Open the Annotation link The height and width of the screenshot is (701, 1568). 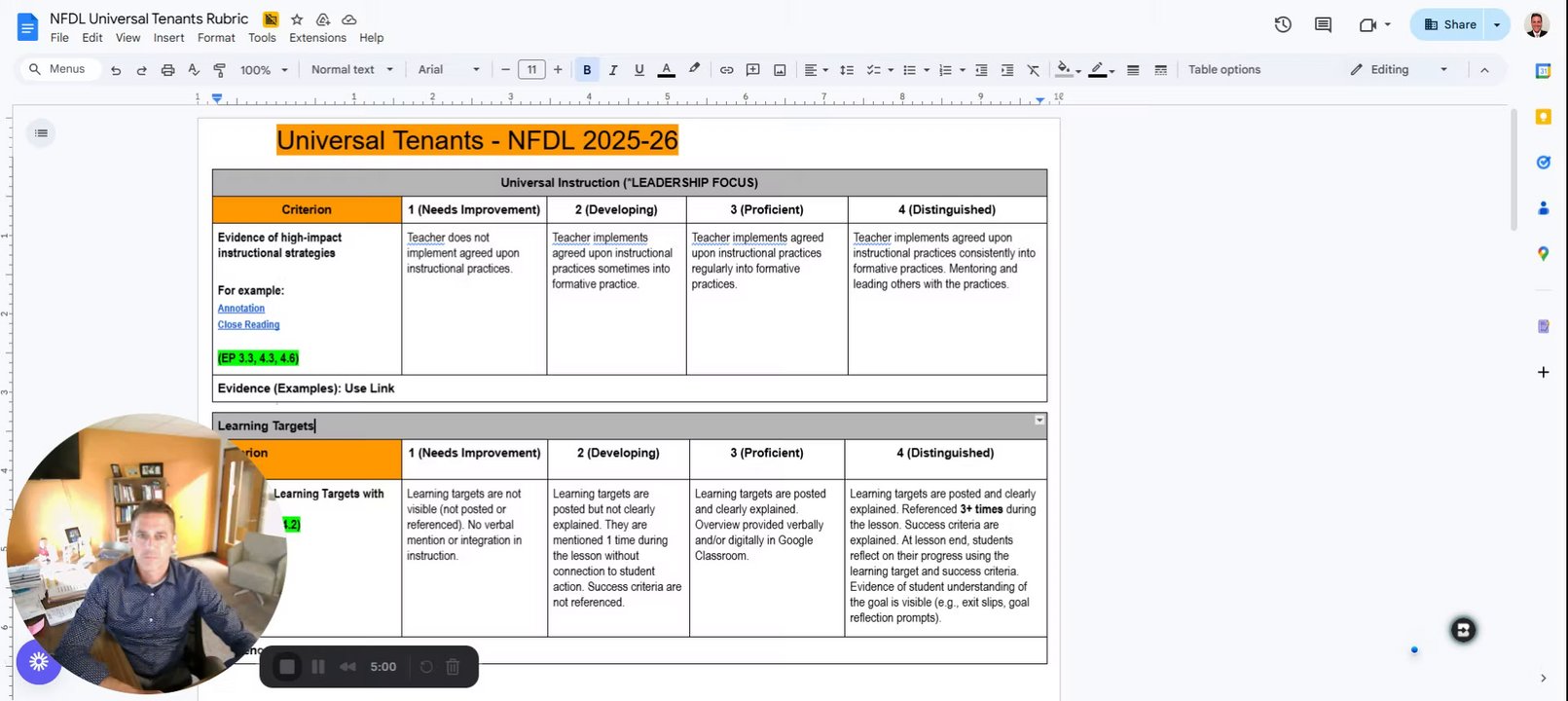pos(241,309)
